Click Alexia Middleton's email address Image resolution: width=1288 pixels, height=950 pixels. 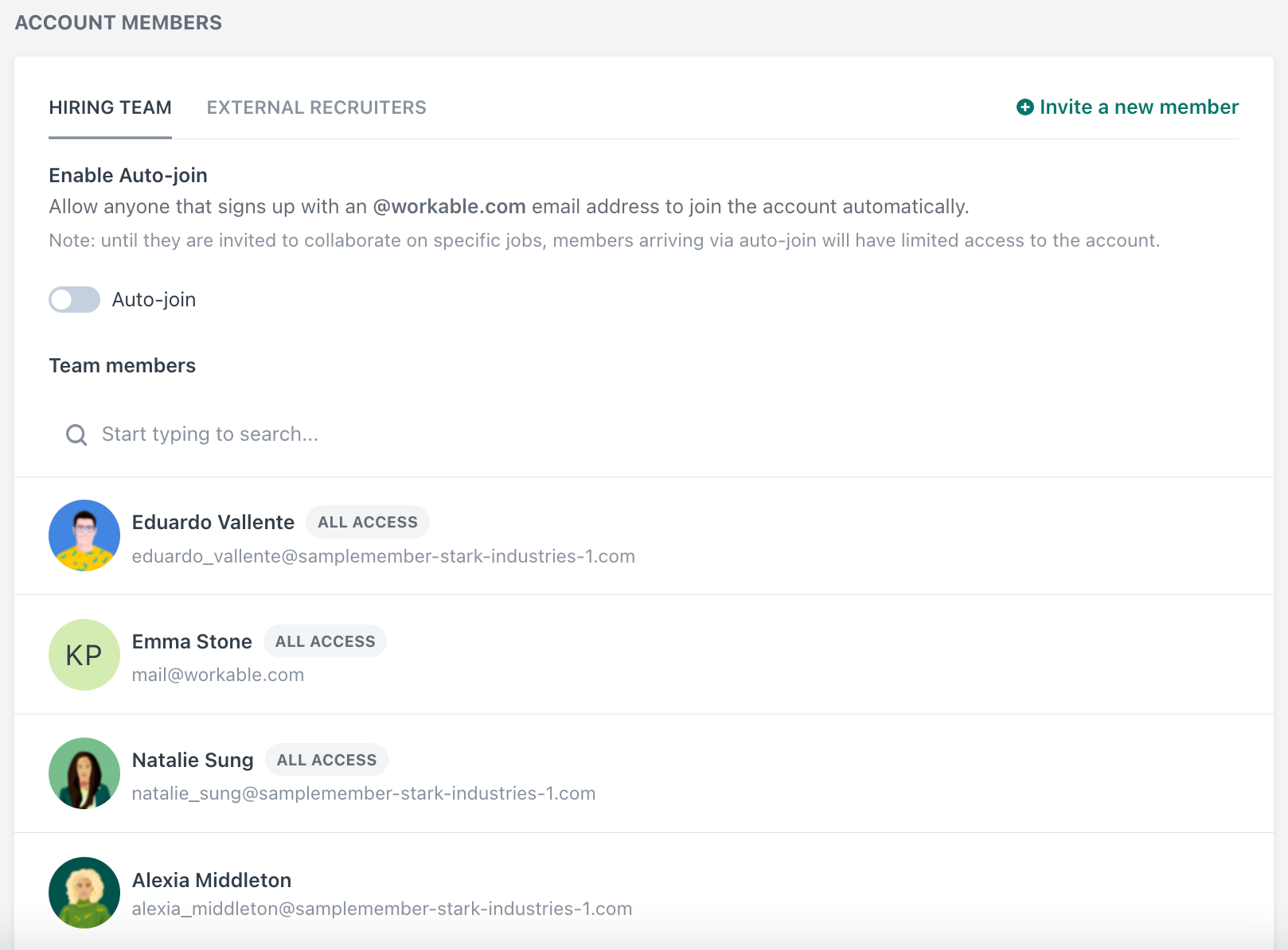[x=382, y=909]
